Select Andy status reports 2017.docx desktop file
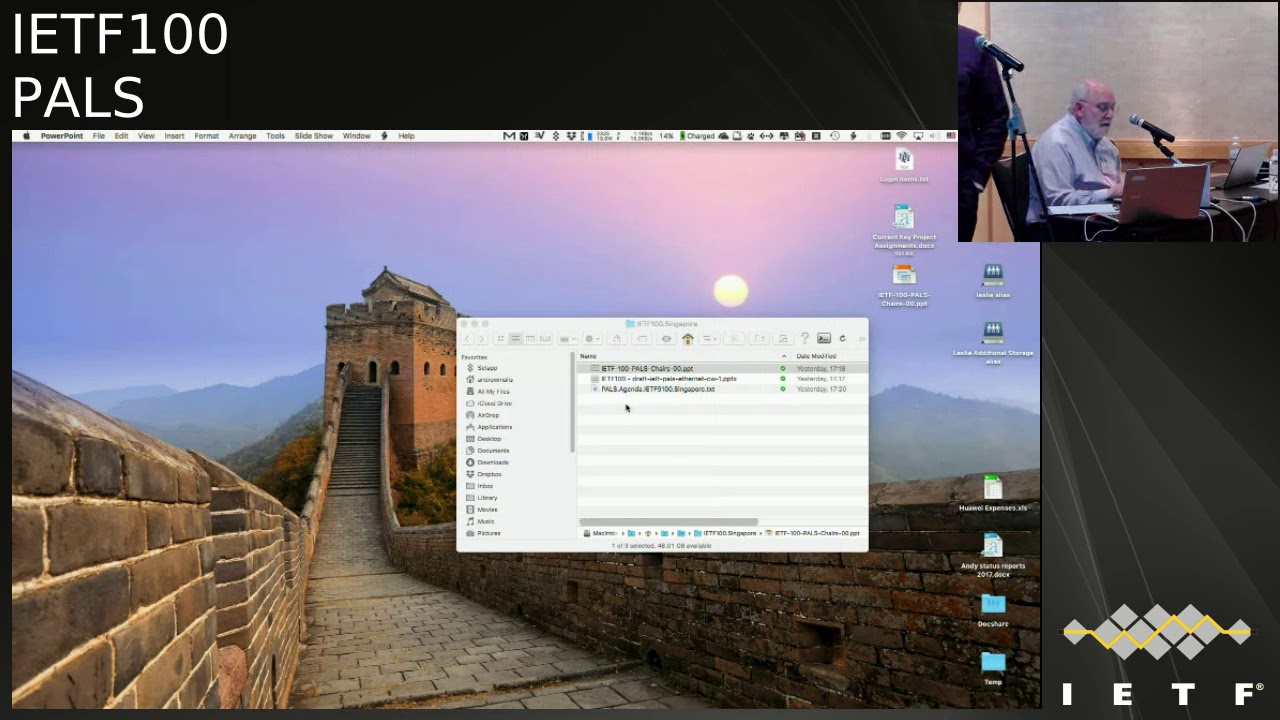 point(993,555)
